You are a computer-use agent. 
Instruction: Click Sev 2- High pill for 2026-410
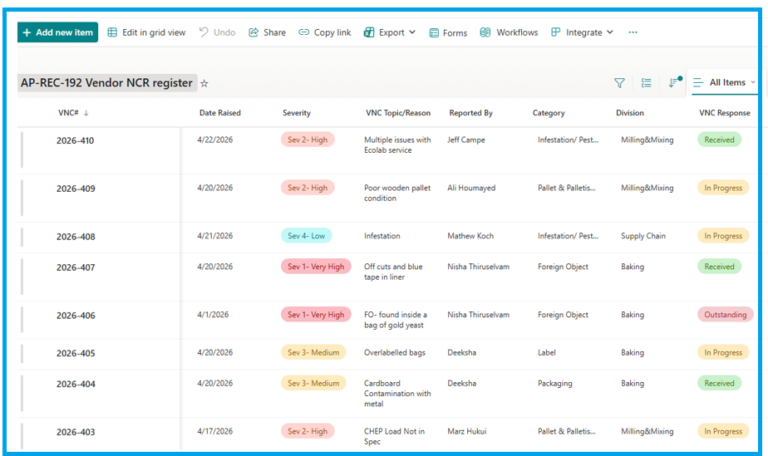[308, 140]
